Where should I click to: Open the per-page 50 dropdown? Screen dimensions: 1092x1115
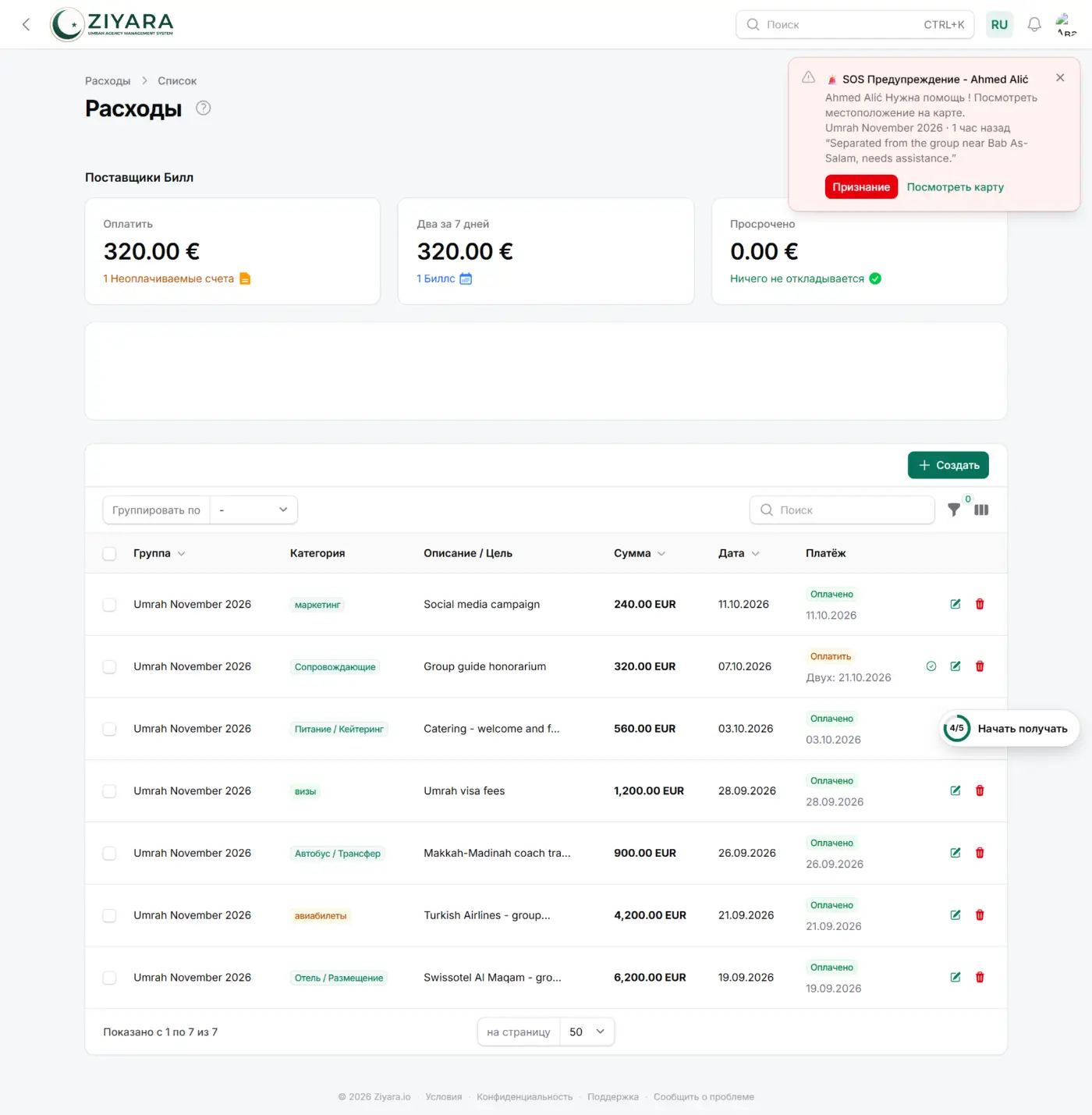pos(587,1032)
